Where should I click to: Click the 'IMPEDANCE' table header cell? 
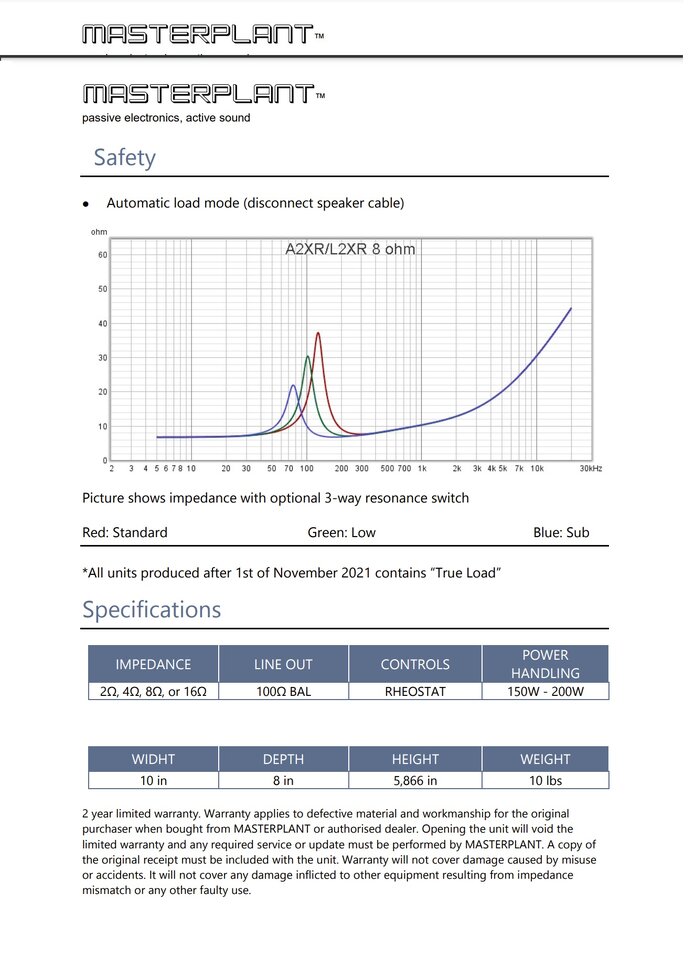(x=153, y=664)
